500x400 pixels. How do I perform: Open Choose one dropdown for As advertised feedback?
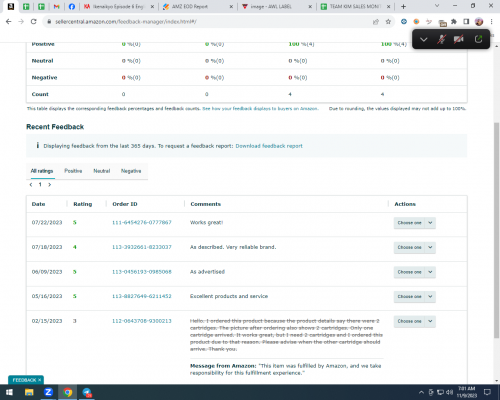[x=415, y=272]
